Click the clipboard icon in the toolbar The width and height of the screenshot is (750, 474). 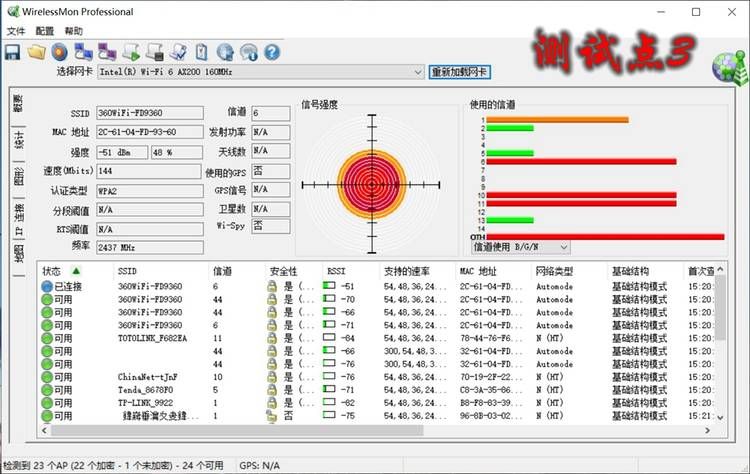coord(201,52)
